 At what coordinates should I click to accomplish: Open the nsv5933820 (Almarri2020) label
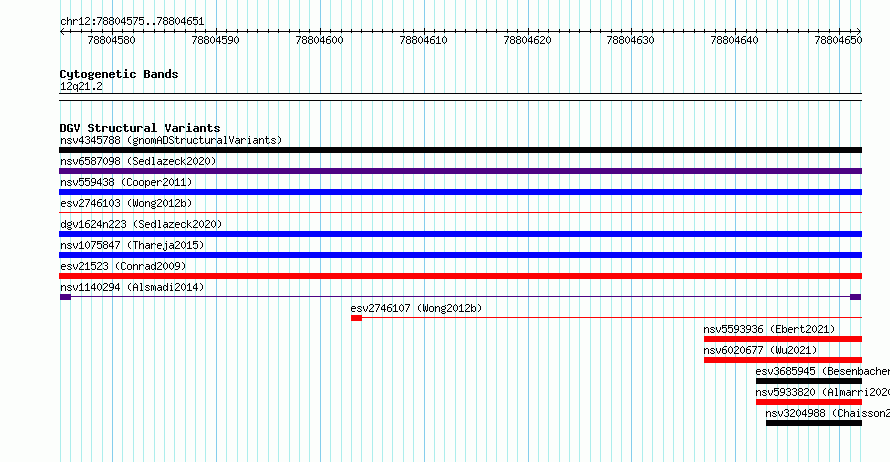(822, 392)
